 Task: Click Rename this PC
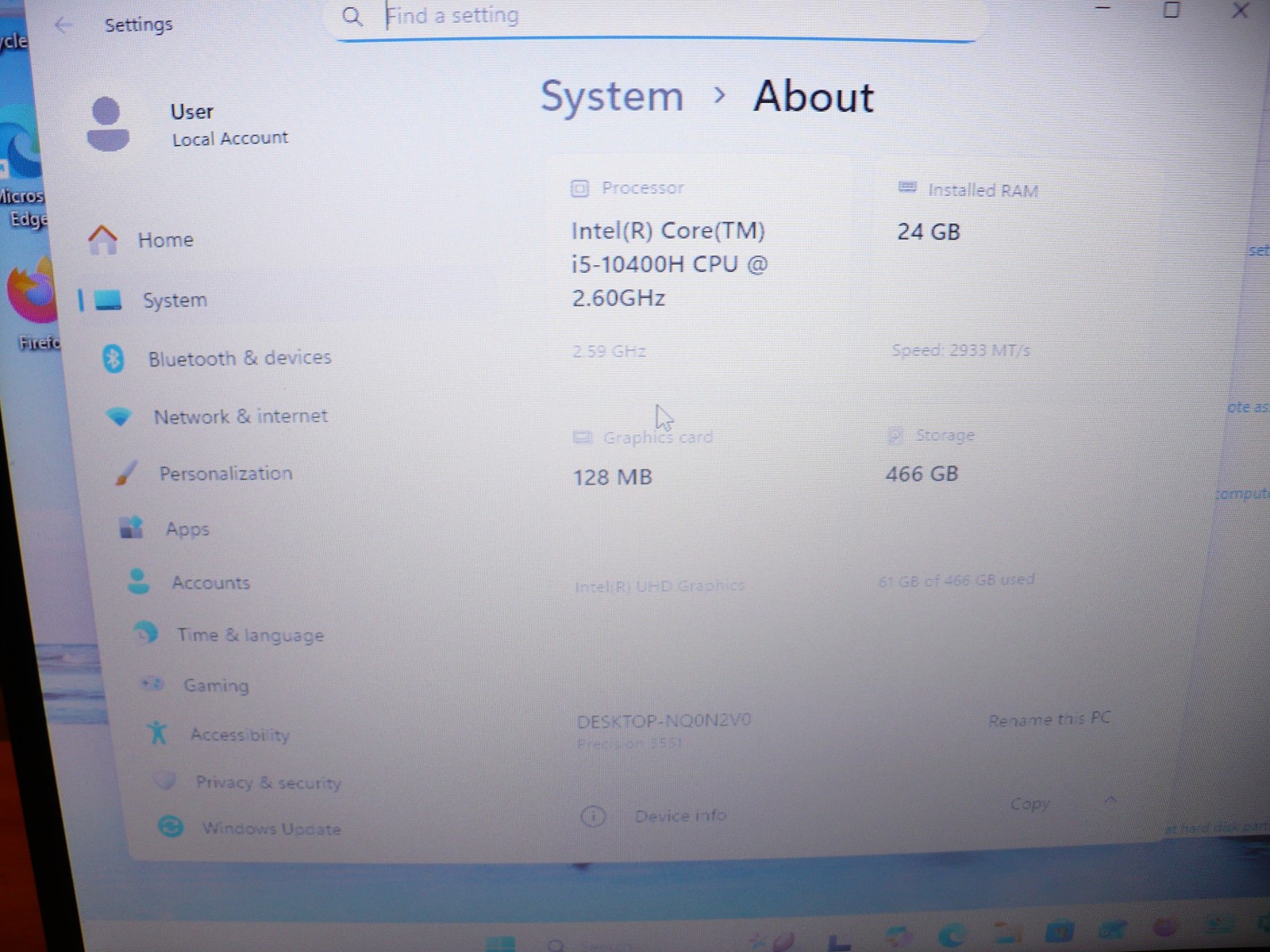click(x=1049, y=720)
